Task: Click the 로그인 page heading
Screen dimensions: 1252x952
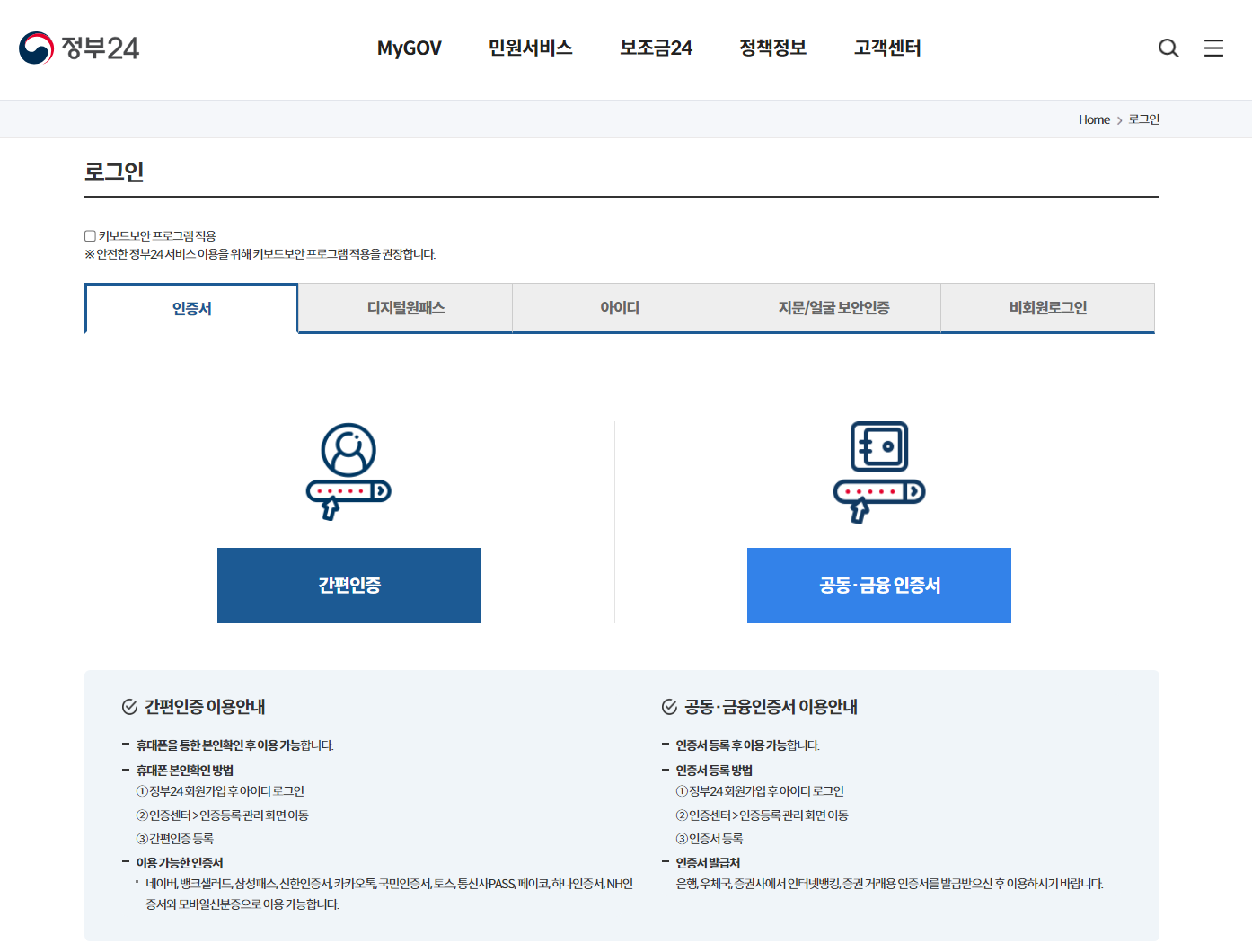Action: (114, 172)
